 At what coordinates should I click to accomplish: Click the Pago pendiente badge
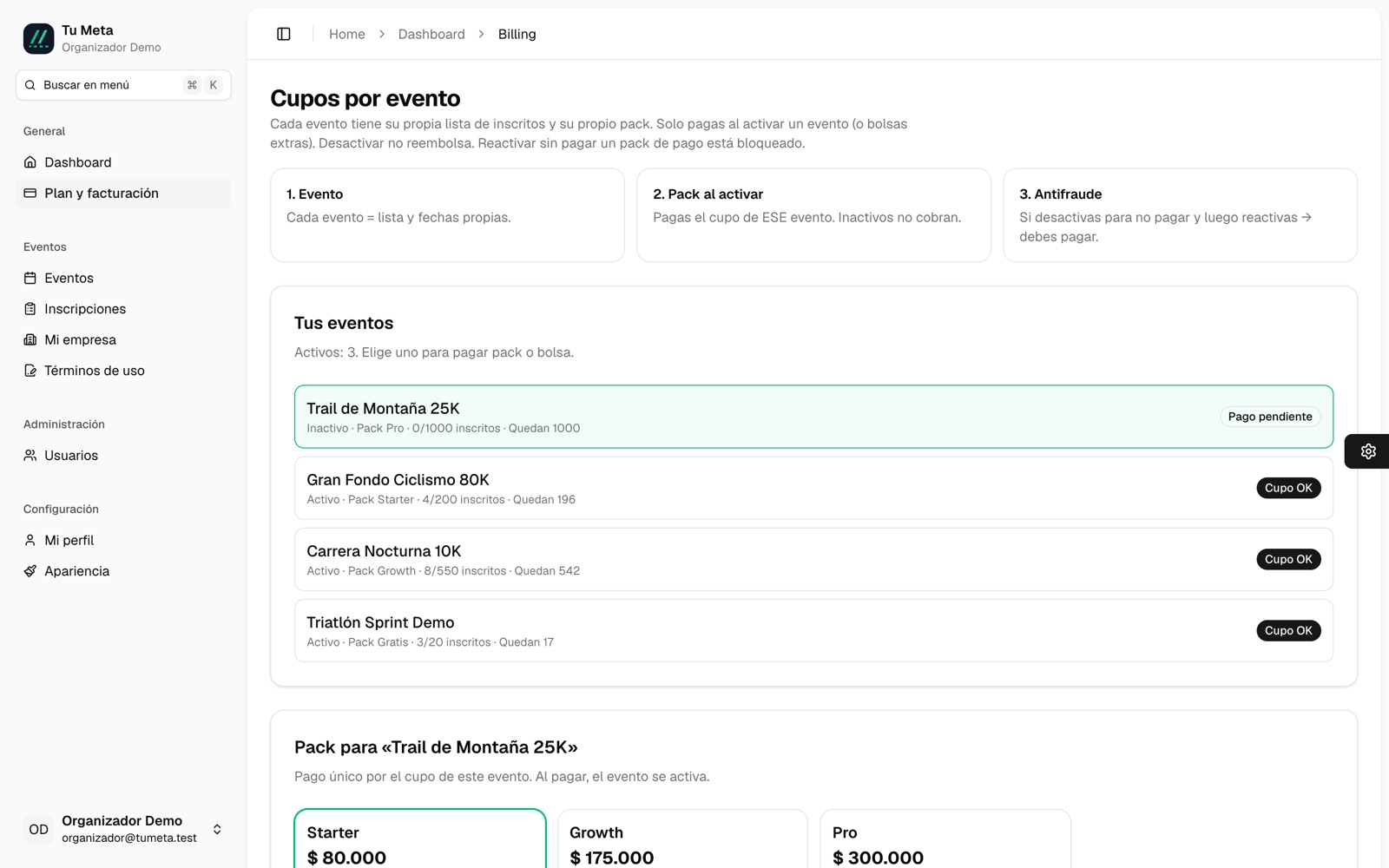1270,417
